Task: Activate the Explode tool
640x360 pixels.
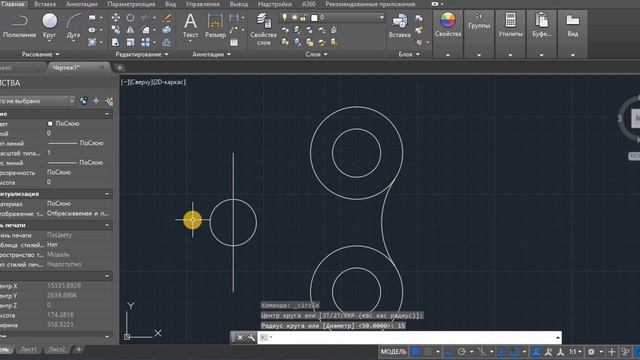Action: point(167,30)
